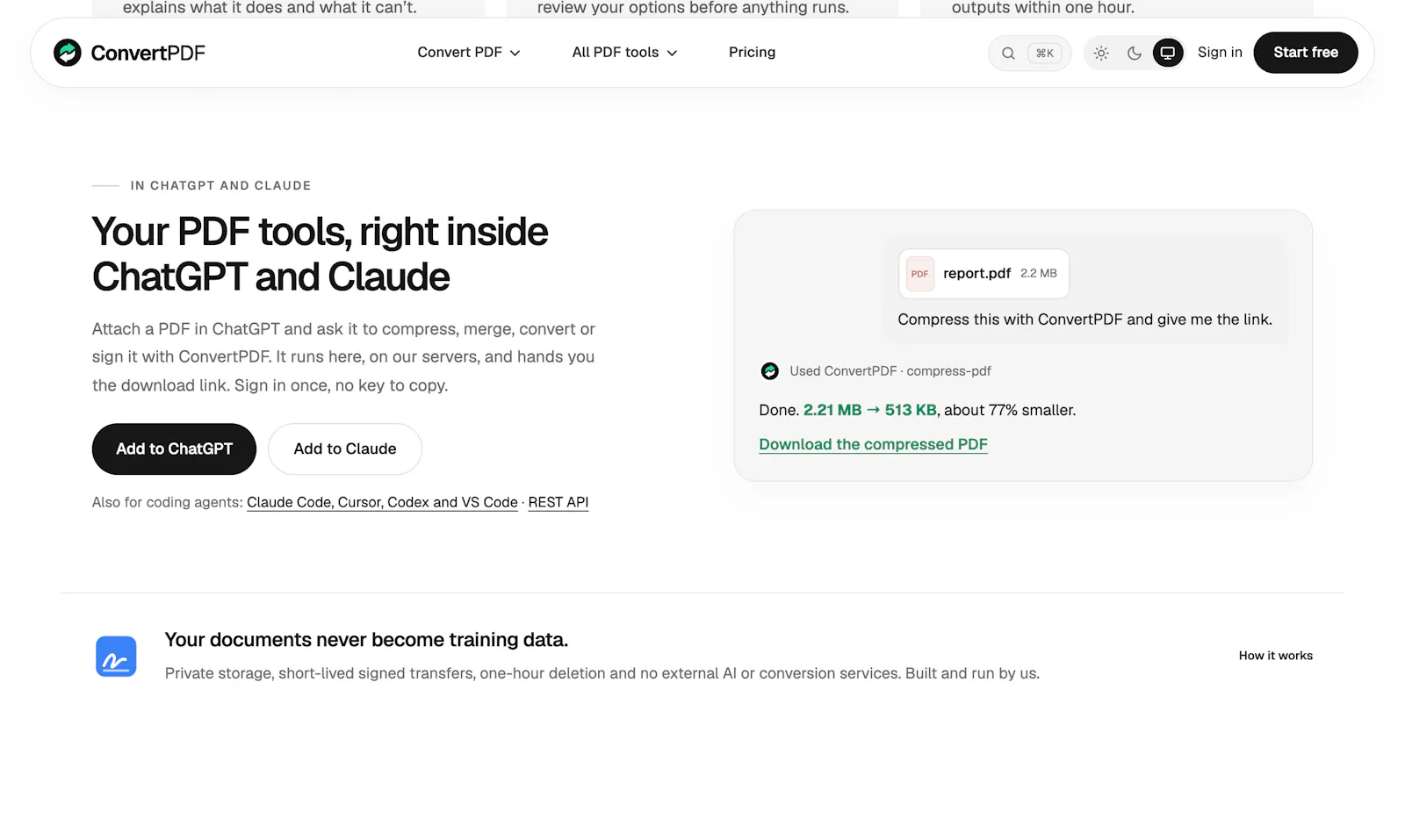
Task: Go to the Pricing page
Action: [752, 53]
